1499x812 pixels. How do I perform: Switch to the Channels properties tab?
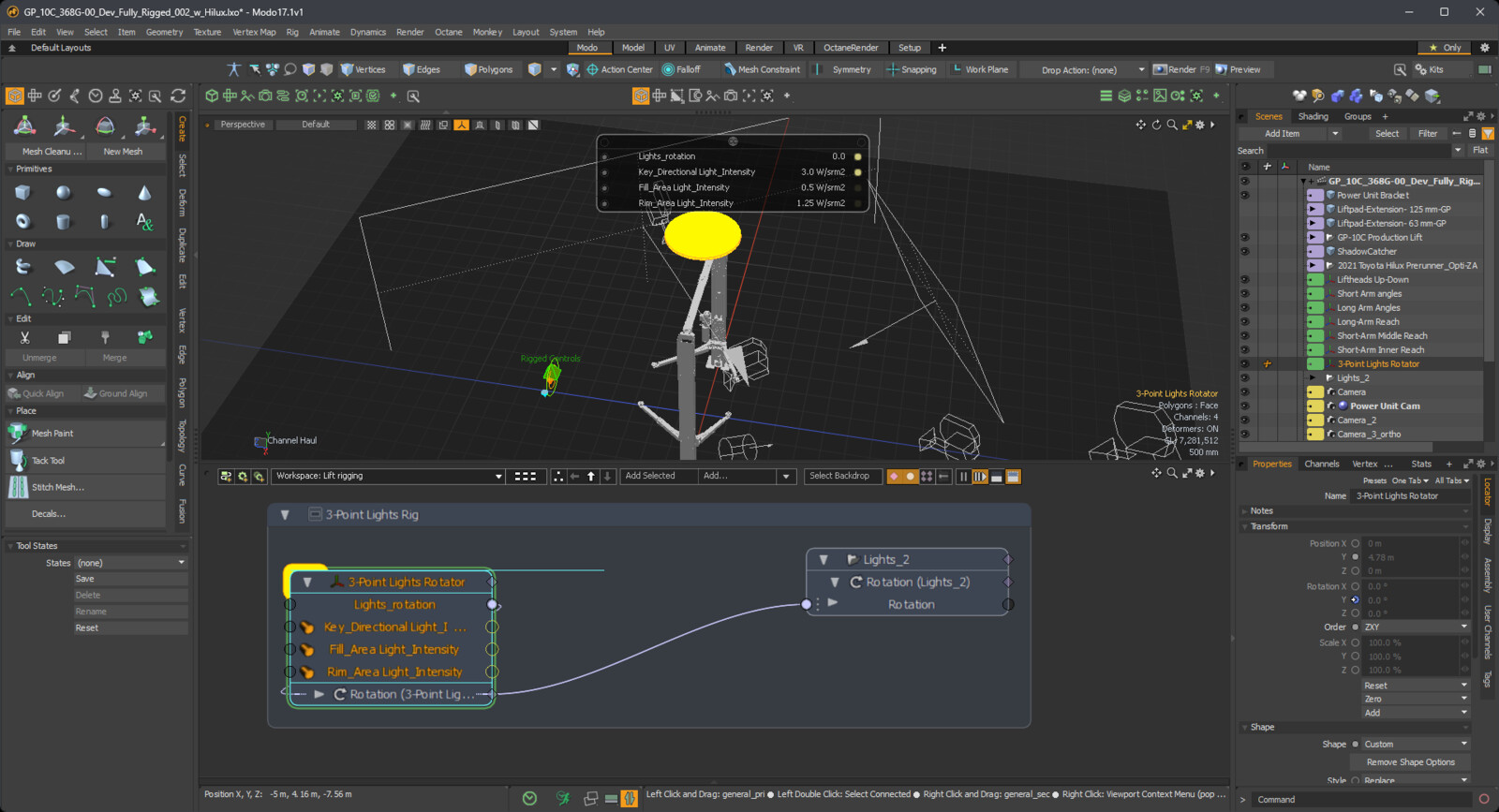coord(1321,465)
